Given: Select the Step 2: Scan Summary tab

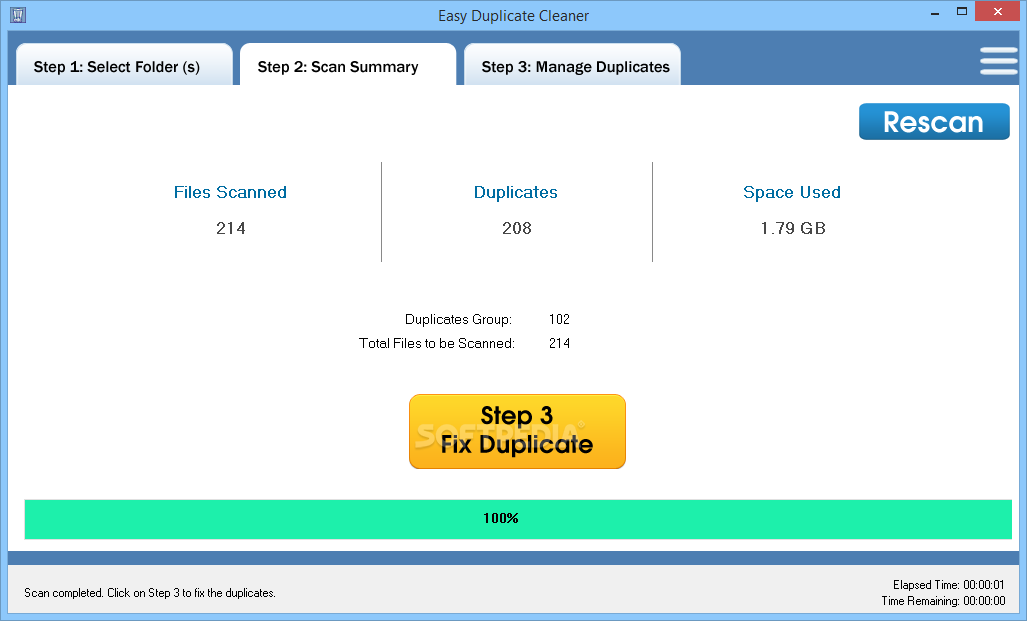Looking at the screenshot, I should pos(348,65).
